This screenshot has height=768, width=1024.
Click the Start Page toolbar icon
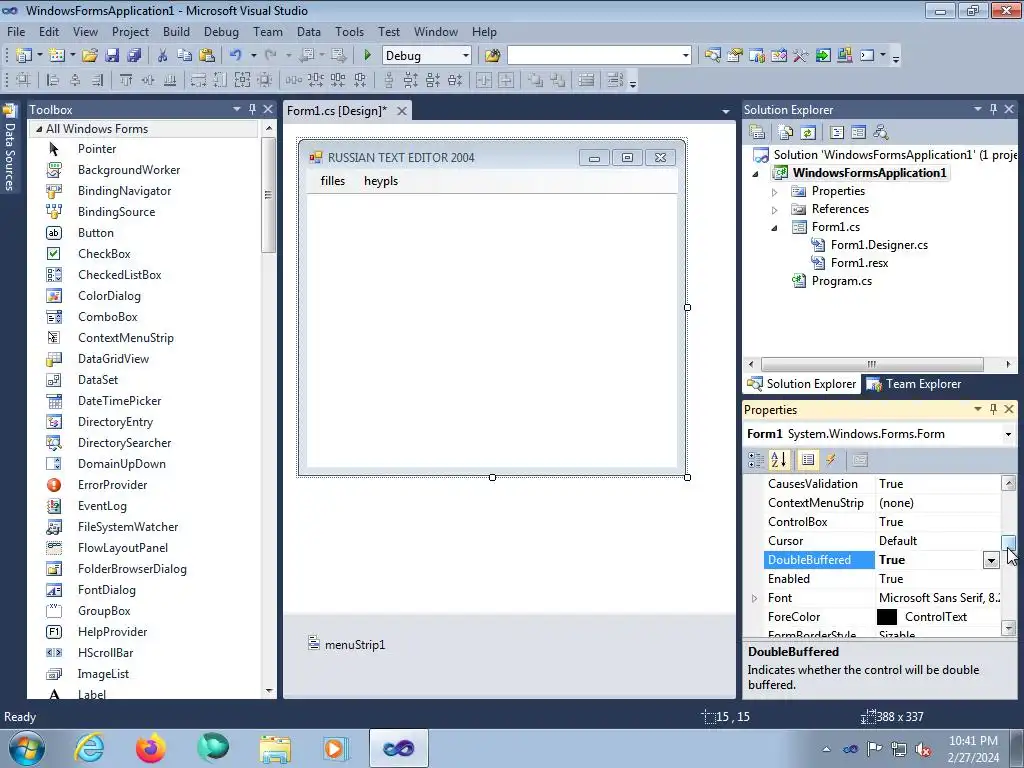point(823,56)
